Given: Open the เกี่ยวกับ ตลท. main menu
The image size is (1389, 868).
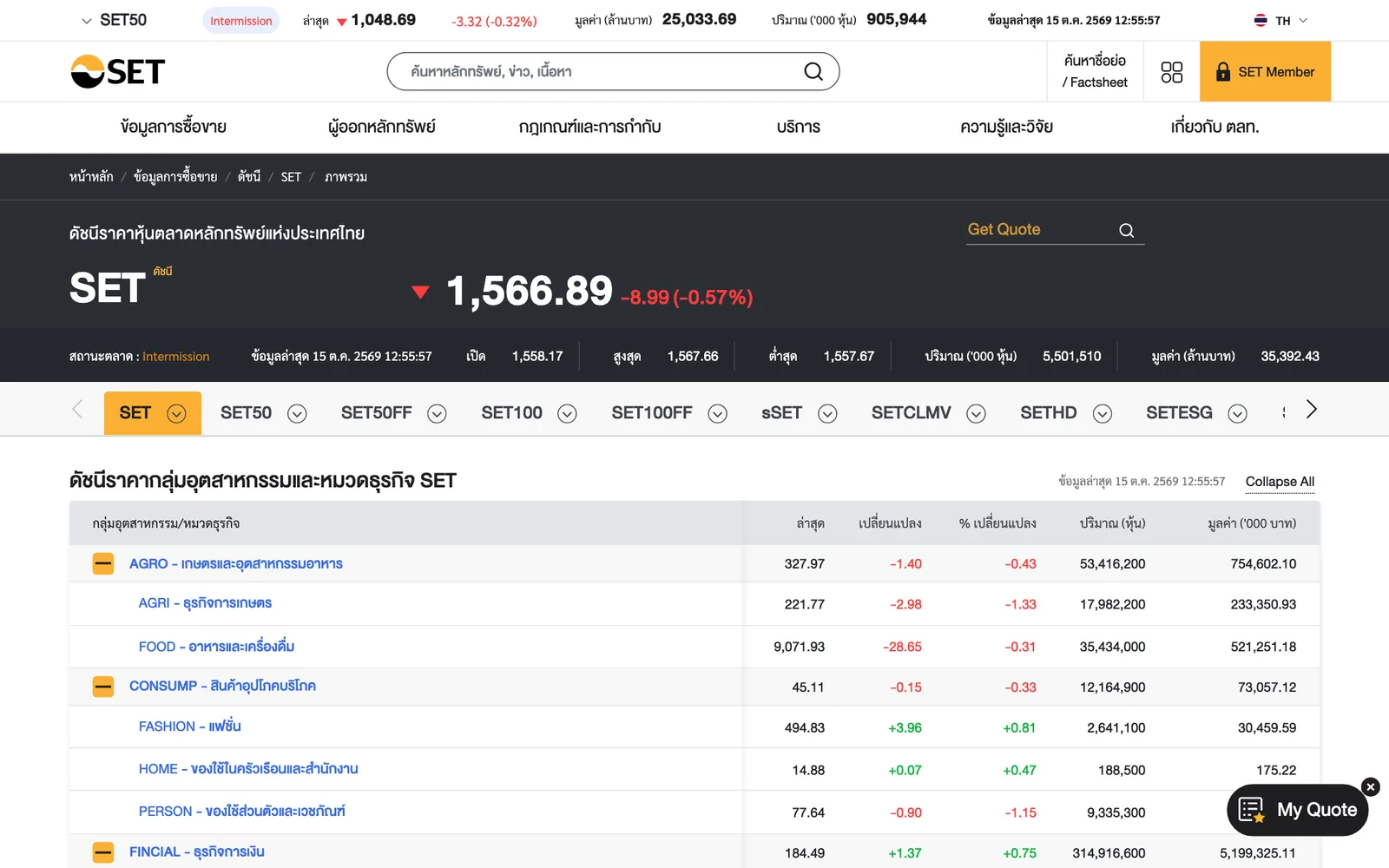Looking at the screenshot, I should (x=1215, y=127).
